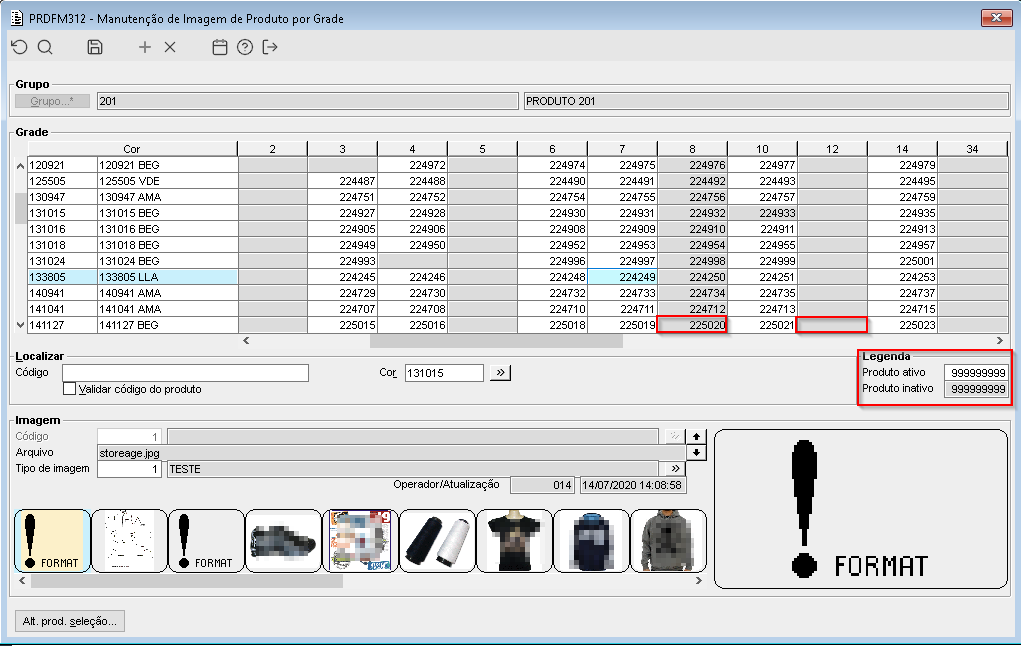Click the save diskette toolbar icon
The image size is (1021, 646).
[95, 47]
